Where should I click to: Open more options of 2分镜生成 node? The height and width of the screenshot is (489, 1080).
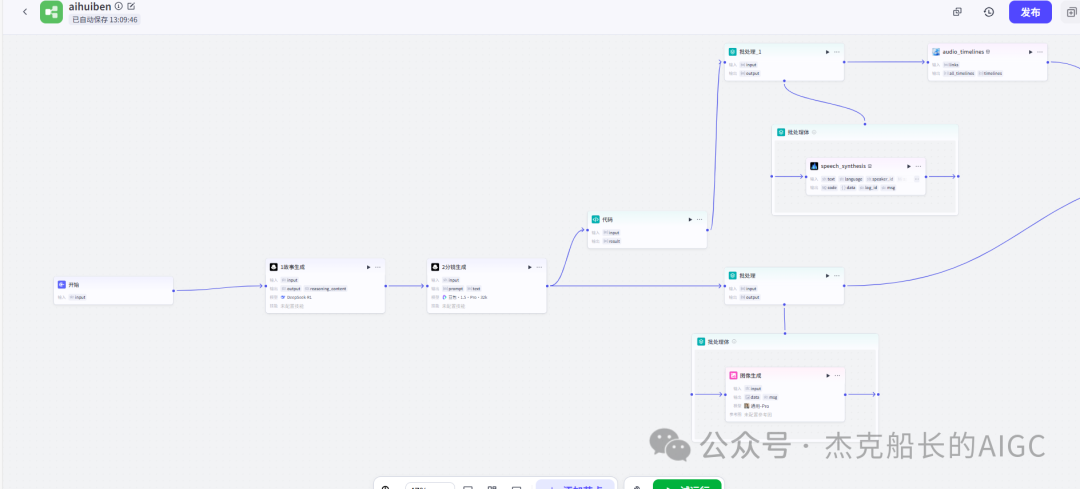point(539,267)
